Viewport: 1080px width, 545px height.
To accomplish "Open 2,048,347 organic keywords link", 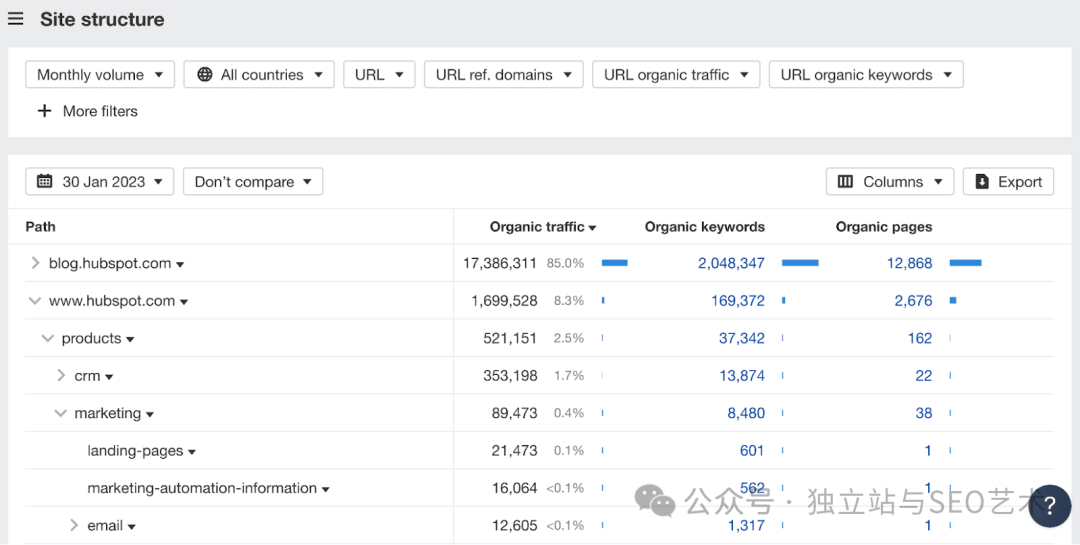I will (731, 263).
